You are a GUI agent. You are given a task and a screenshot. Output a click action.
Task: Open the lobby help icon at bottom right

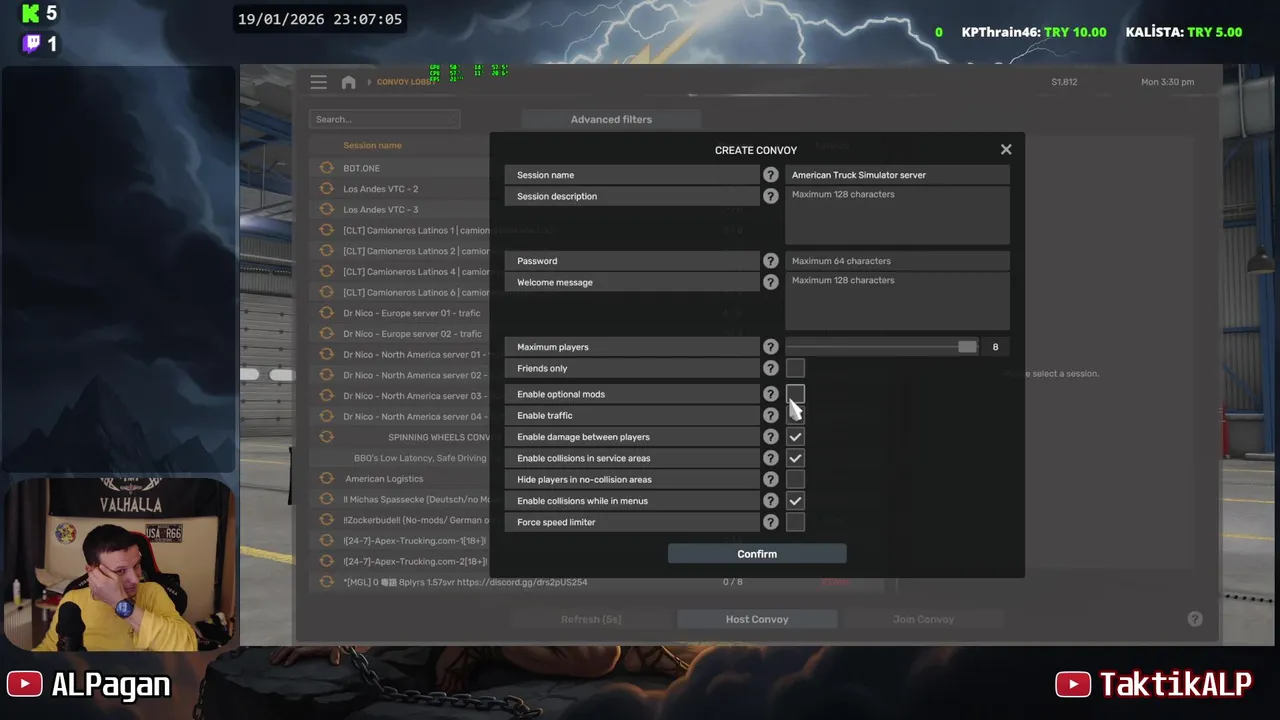click(1195, 619)
